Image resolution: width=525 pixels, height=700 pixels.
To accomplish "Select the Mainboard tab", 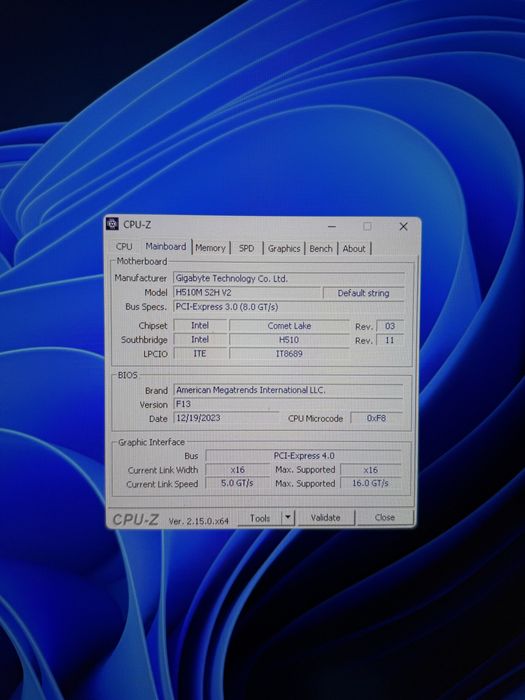I will click(166, 246).
